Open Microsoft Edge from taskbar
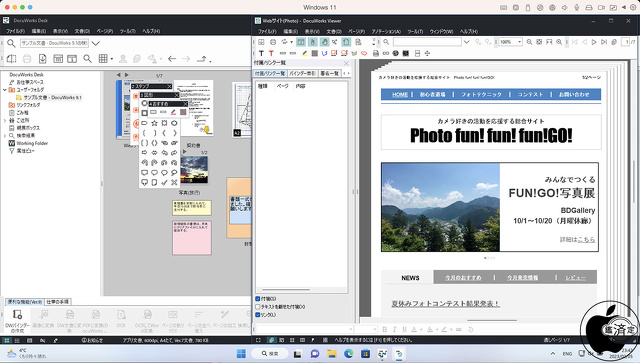The height and width of the screenshot is (363, 640). pyautogui.click(x=349, y=354)
